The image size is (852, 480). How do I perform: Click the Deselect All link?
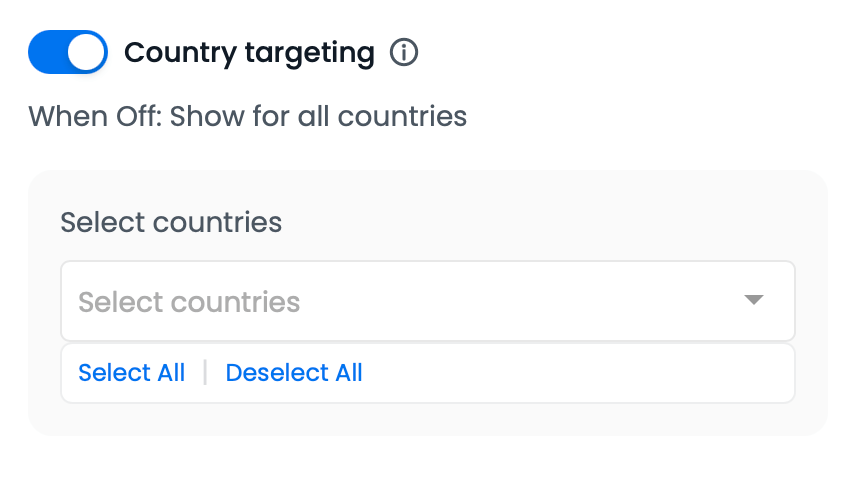pos(294,373)
